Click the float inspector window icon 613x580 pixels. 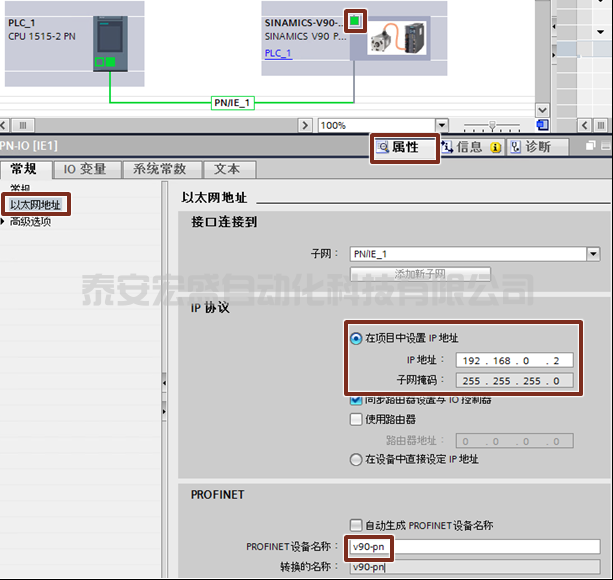[590, 146]
